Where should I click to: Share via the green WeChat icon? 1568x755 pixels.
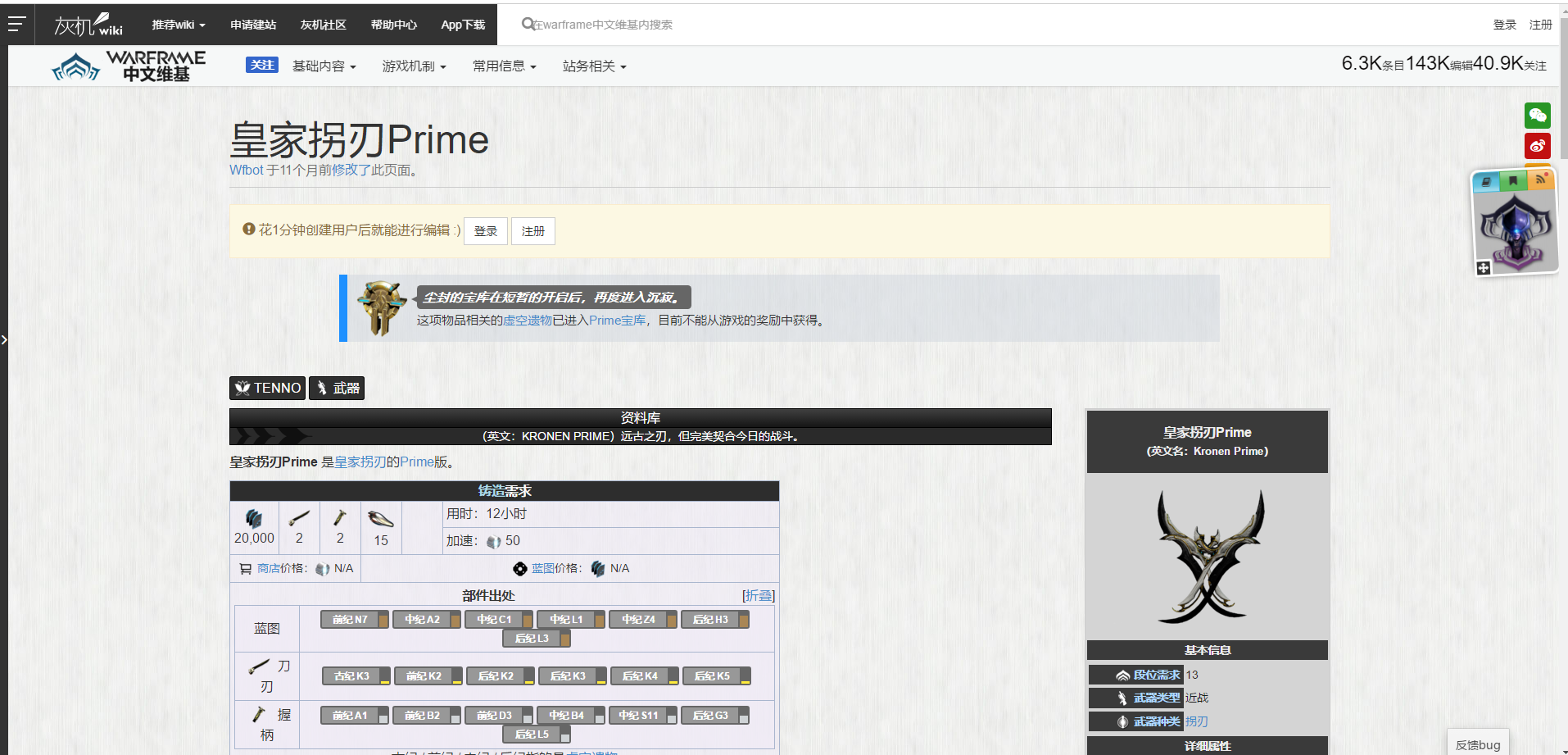tap(1538, 116)
